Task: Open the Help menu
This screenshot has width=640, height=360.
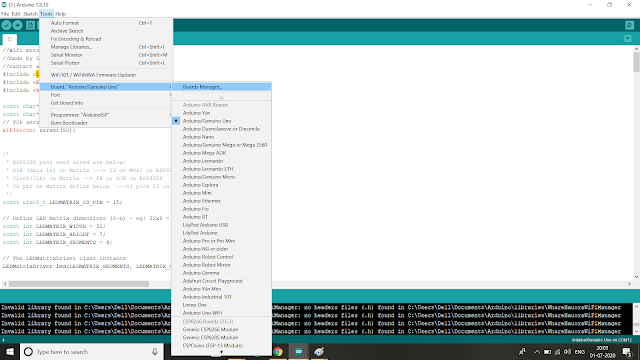Action: [60, 14]
